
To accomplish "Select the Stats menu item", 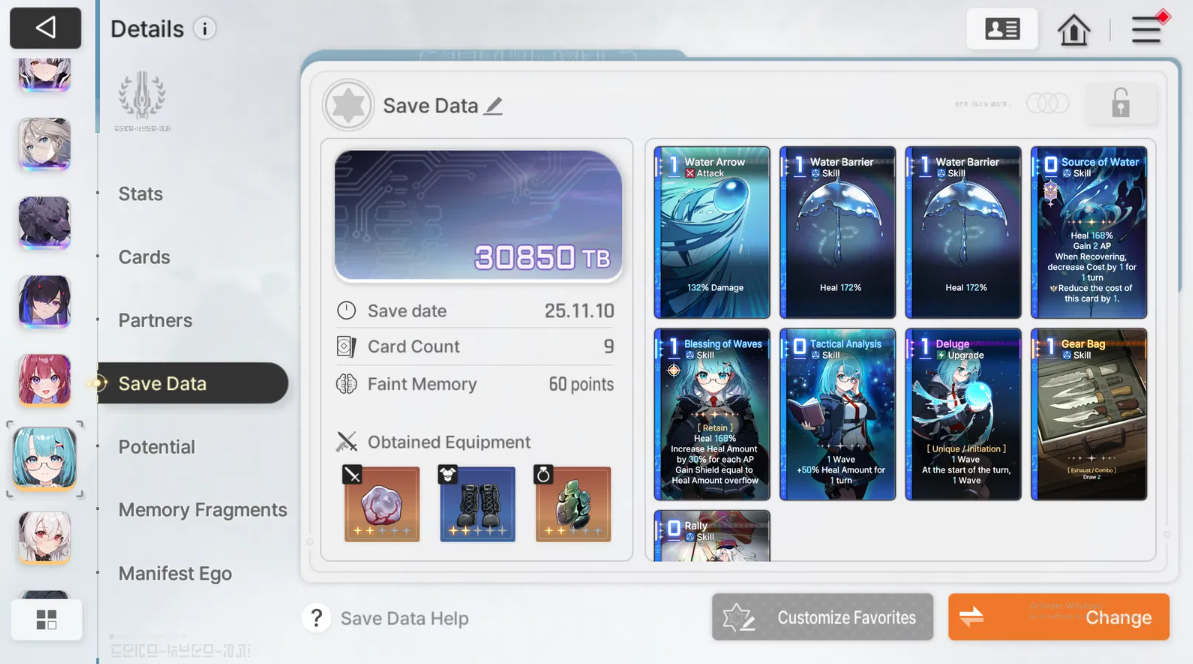I will click(x=141, y=194).
